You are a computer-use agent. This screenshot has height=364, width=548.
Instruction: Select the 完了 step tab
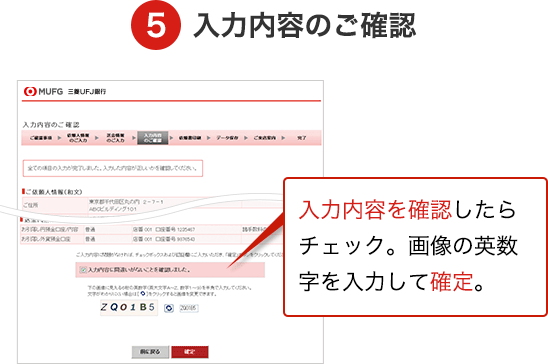[302, 138]
